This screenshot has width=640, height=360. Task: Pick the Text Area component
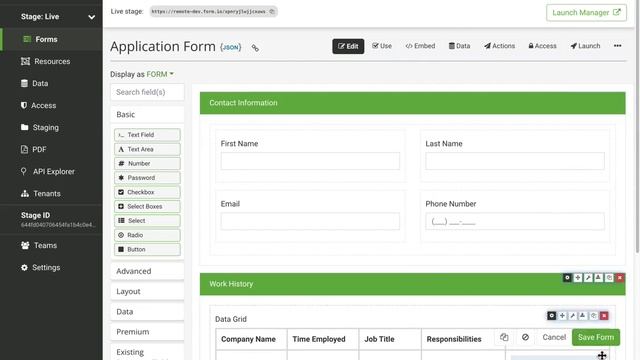pos(147,149)
